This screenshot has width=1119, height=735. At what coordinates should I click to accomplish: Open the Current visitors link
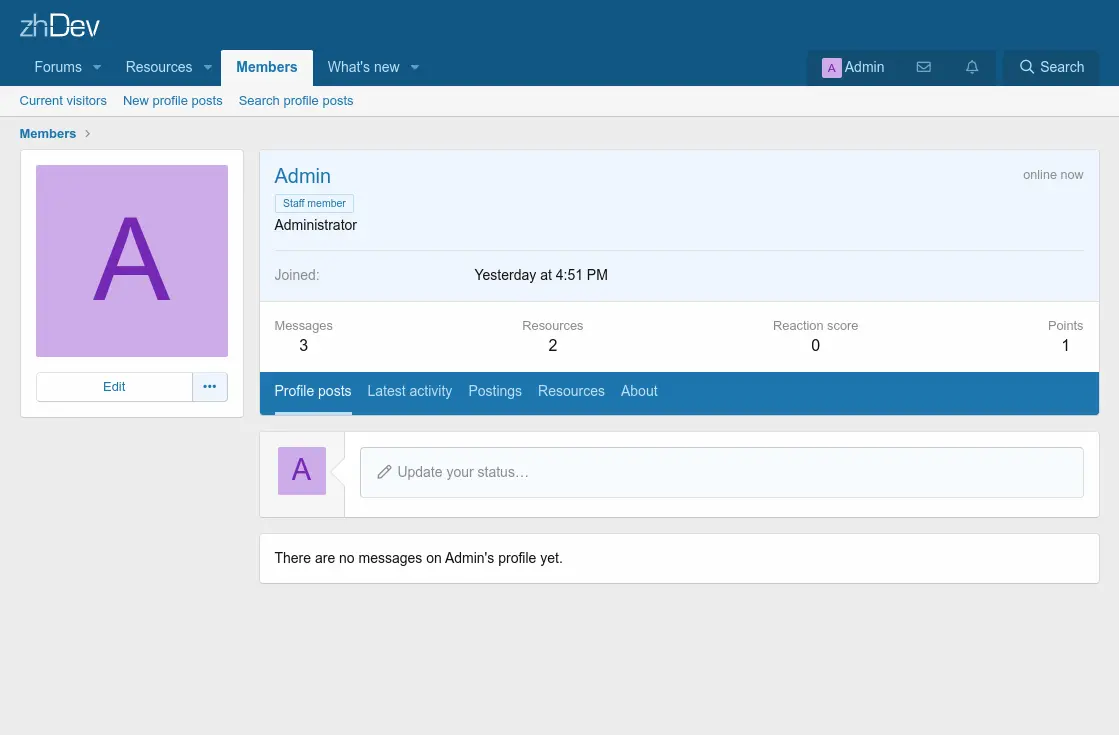(x=63, y=101)
